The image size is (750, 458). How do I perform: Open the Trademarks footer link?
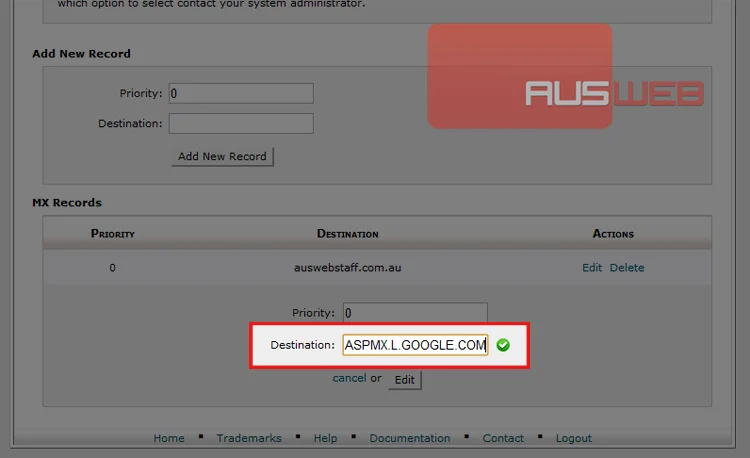click(249, 438)
